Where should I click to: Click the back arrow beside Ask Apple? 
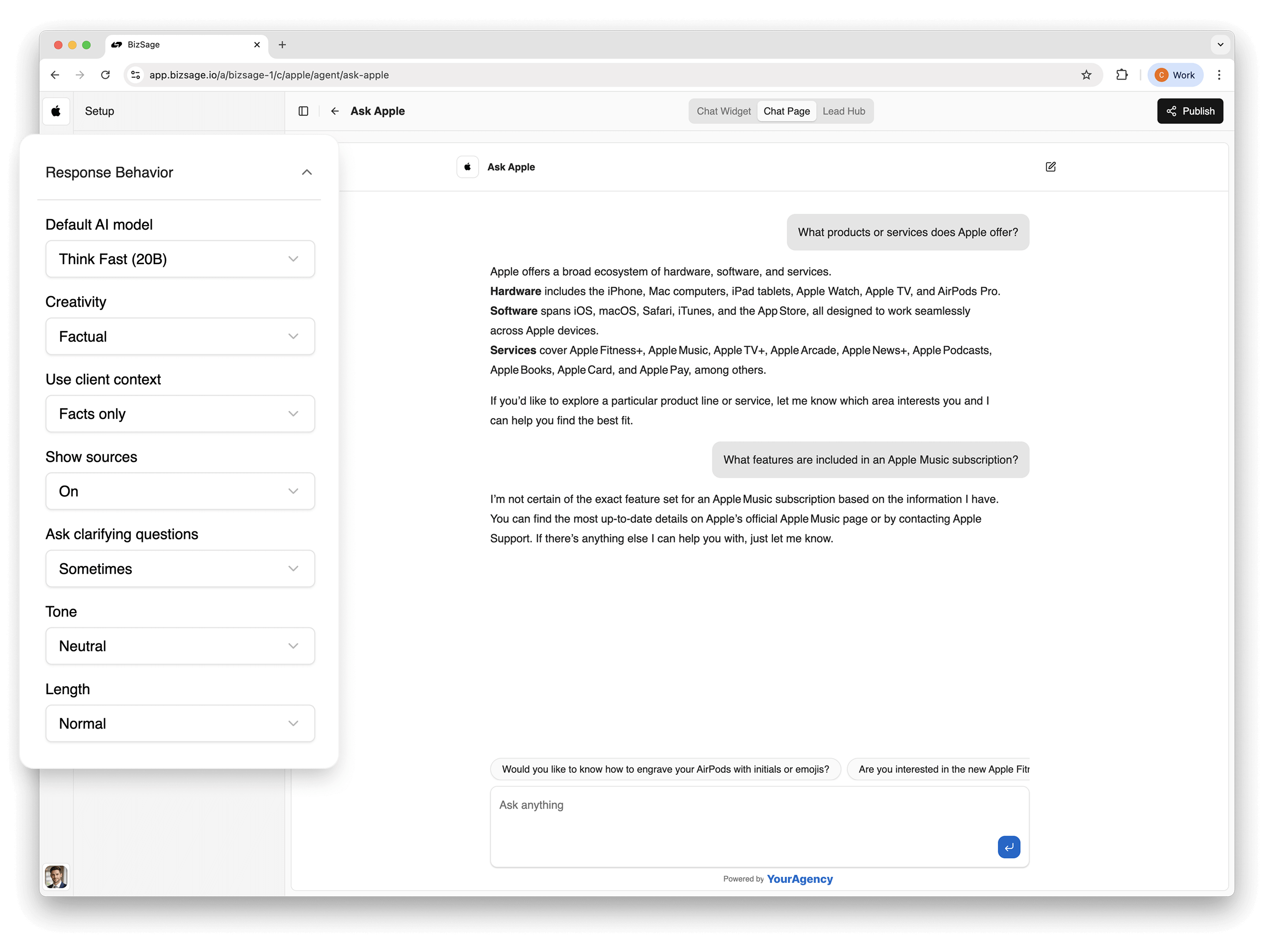tap(334, 111)
